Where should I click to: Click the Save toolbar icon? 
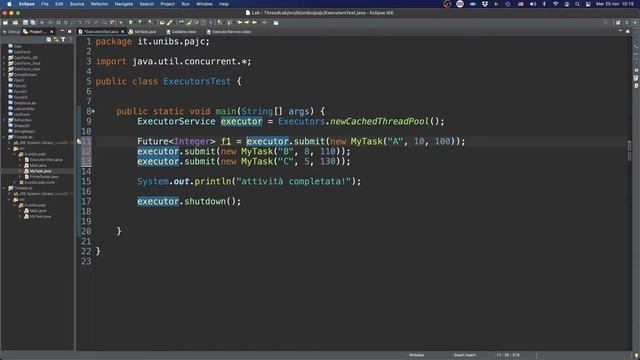25,23
